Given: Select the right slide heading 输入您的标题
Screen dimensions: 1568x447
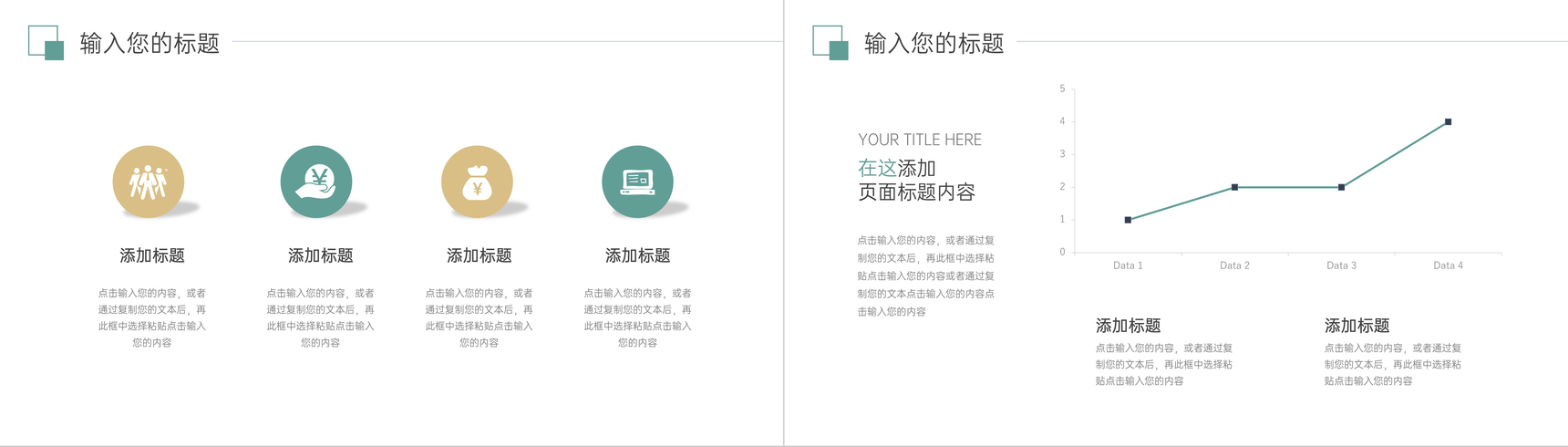Looking at the screenshot, I should click(x=934, y=43).
